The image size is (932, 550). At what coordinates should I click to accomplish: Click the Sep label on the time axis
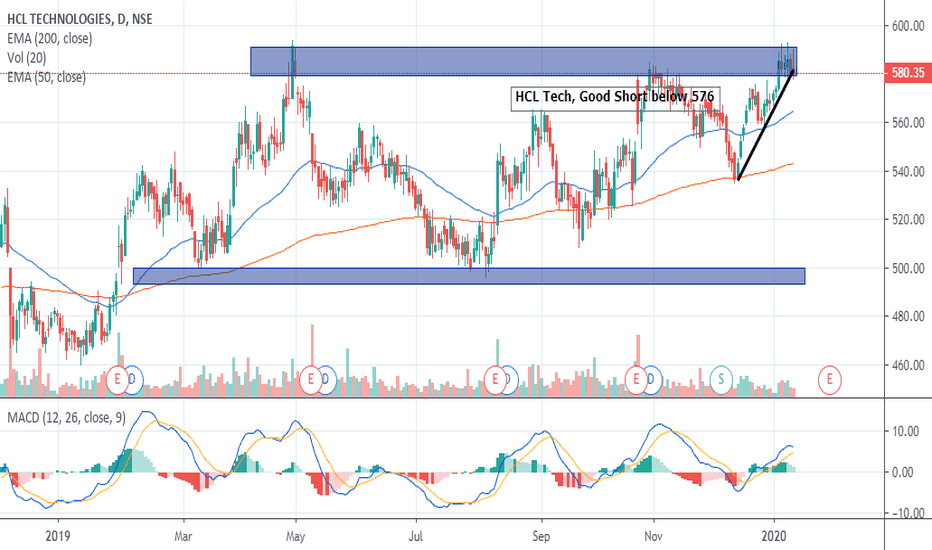point(541,536)
